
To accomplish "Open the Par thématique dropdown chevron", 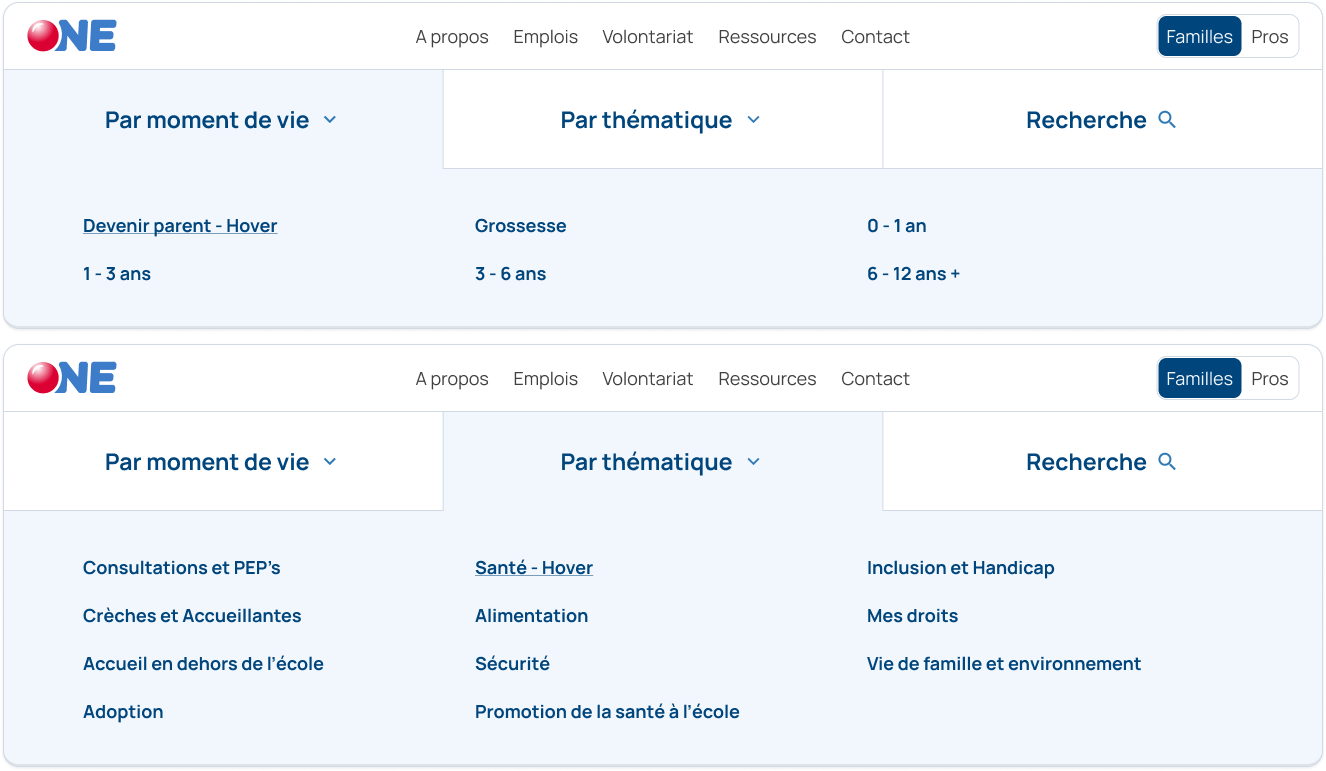I will [x=754, y=119].
